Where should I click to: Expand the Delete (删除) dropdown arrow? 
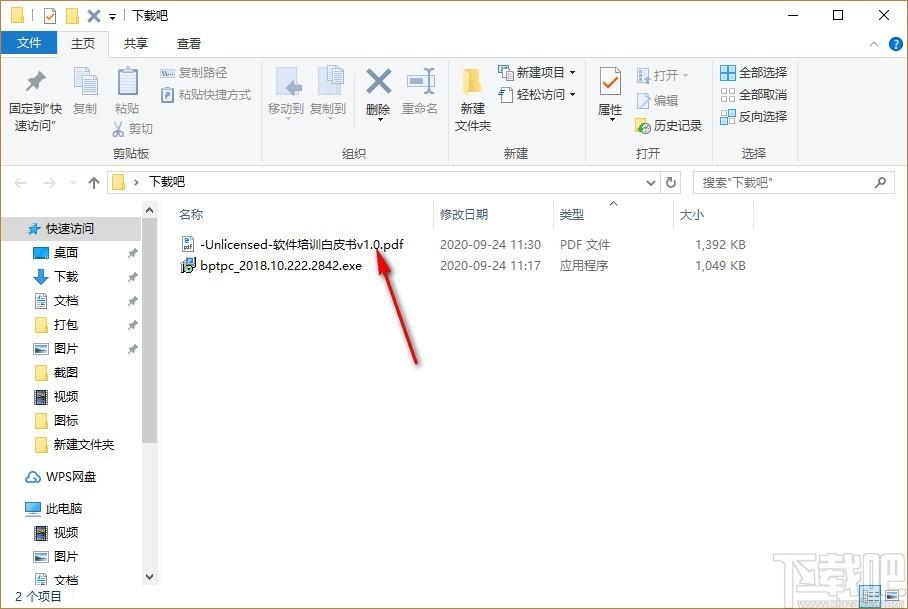pyautogui.click(x=380, y=120)
